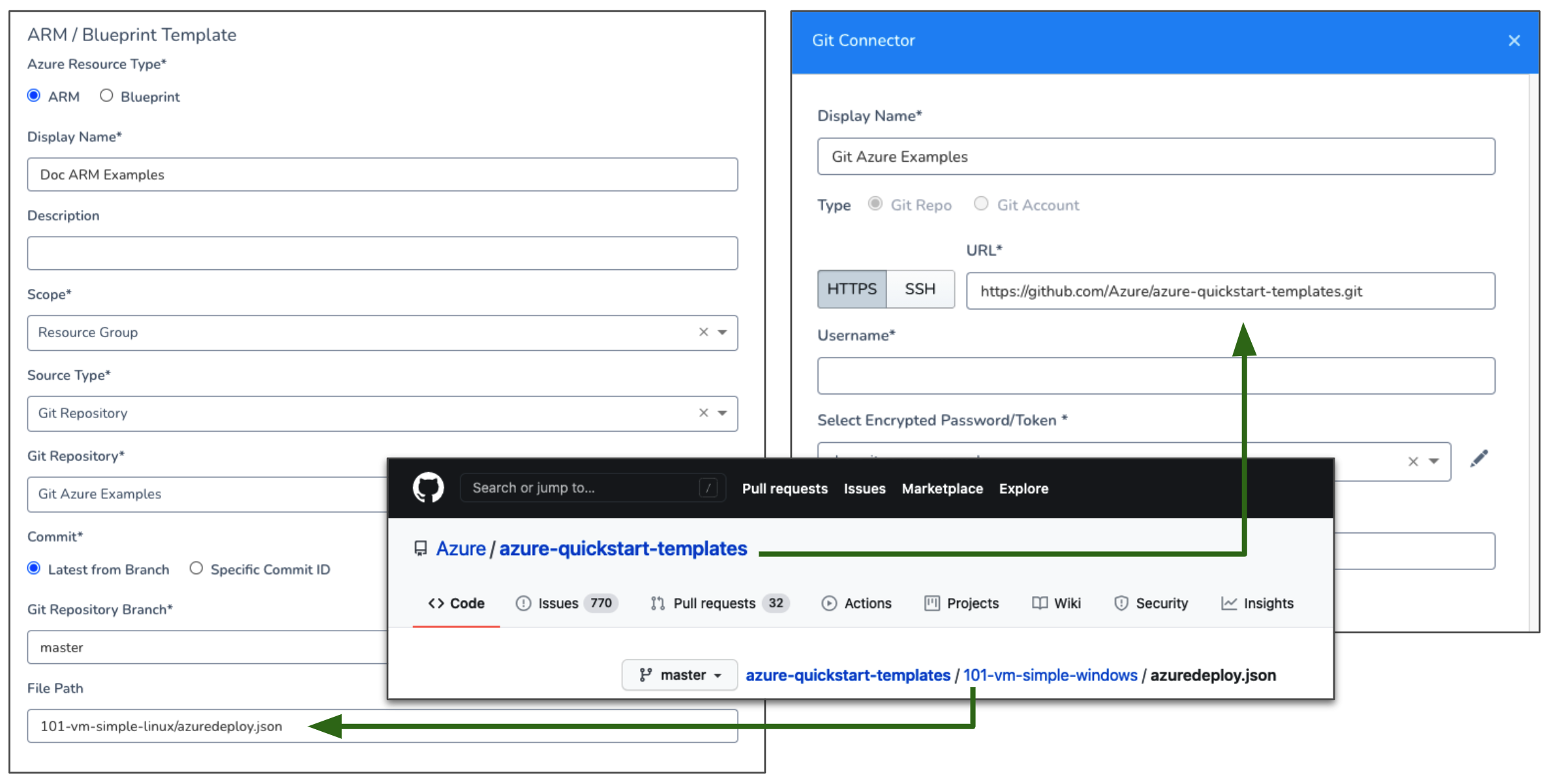Select Git Repo connector type
This screenshot has height=784, width=1546.
click(x=875, y=204)
